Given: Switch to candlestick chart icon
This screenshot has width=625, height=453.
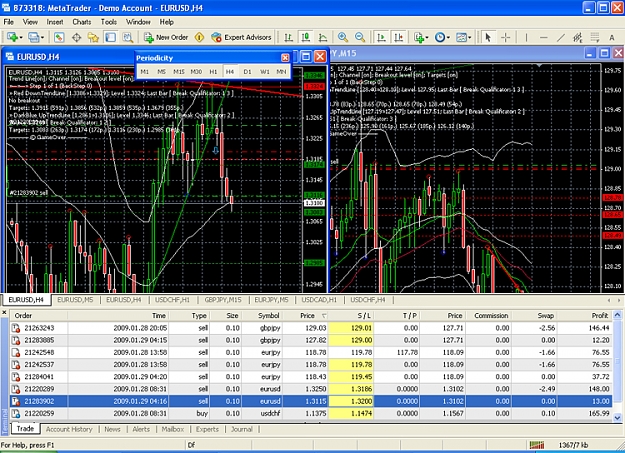Looking at the screenshot, I should 306,37.
